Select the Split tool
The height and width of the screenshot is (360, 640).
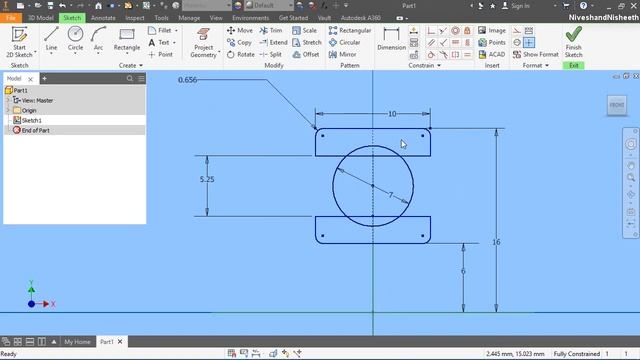click(271, 54)
